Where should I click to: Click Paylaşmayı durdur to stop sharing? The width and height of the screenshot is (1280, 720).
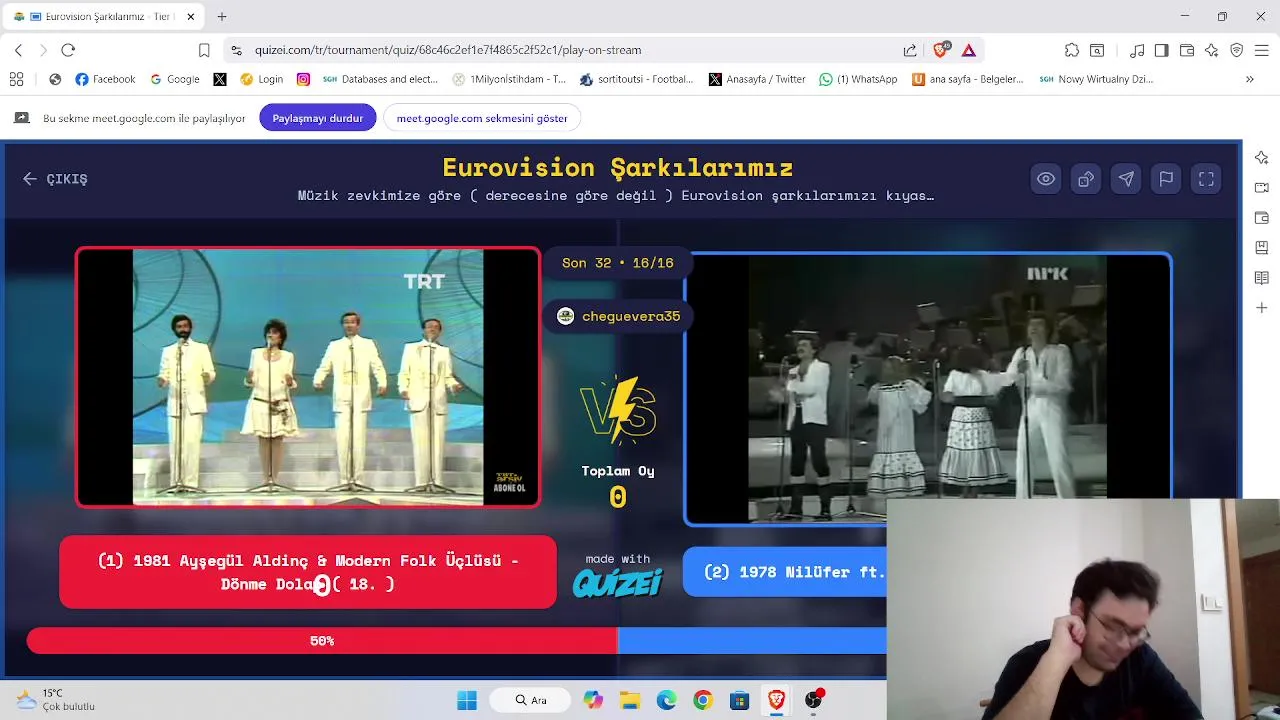[318, 118]
